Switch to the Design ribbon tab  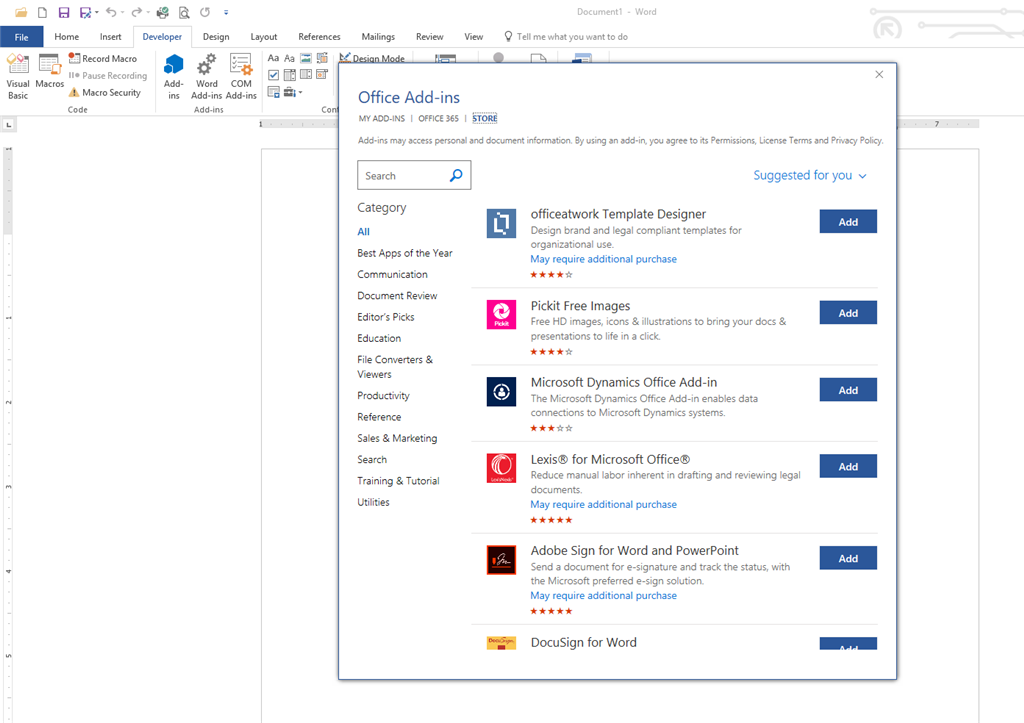[216, 37]
